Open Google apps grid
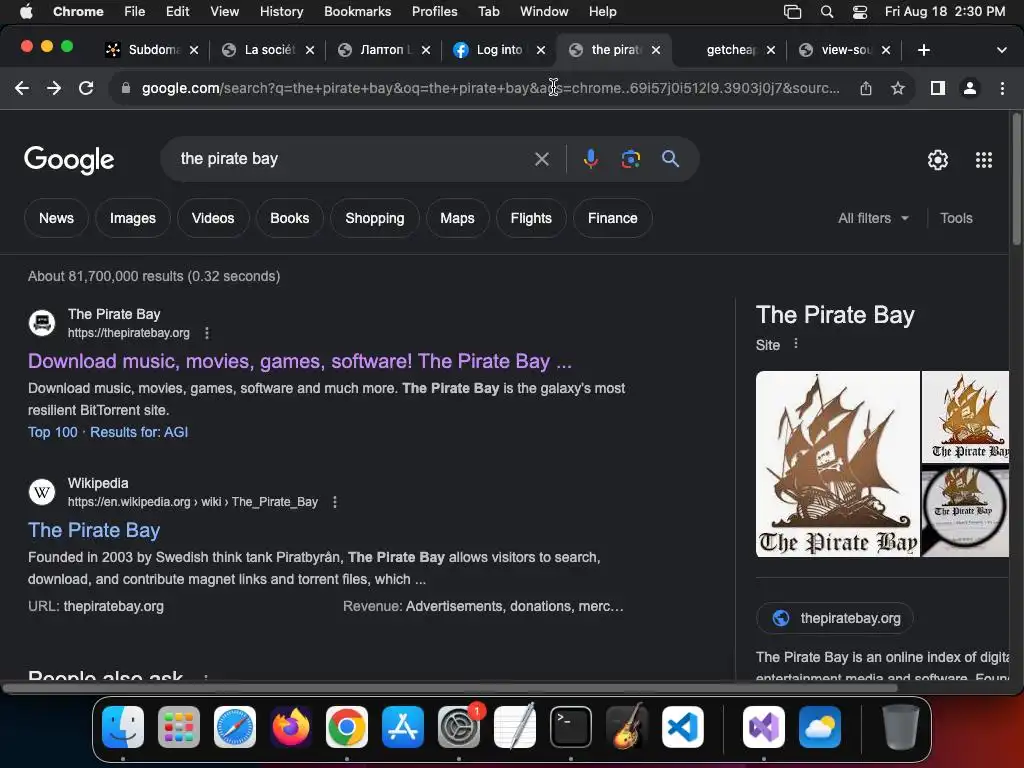Image resolution: width=1024 pixels, height=768 pixels. tap(984, 160)
